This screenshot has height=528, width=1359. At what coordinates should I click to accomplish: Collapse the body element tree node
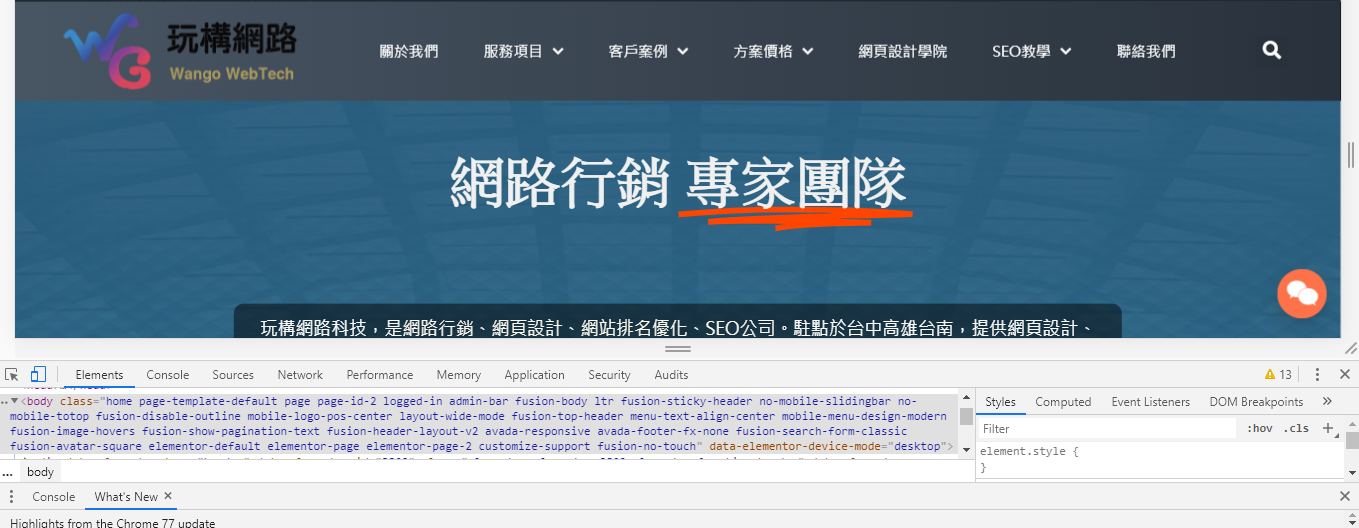point(15,401)
